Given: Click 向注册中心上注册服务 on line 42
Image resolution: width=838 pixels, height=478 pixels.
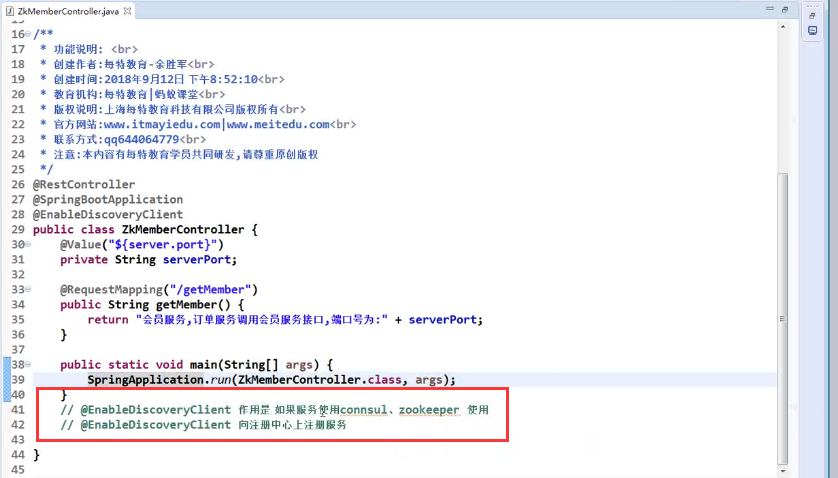Looking at the screenshot, I should (292, 425).
